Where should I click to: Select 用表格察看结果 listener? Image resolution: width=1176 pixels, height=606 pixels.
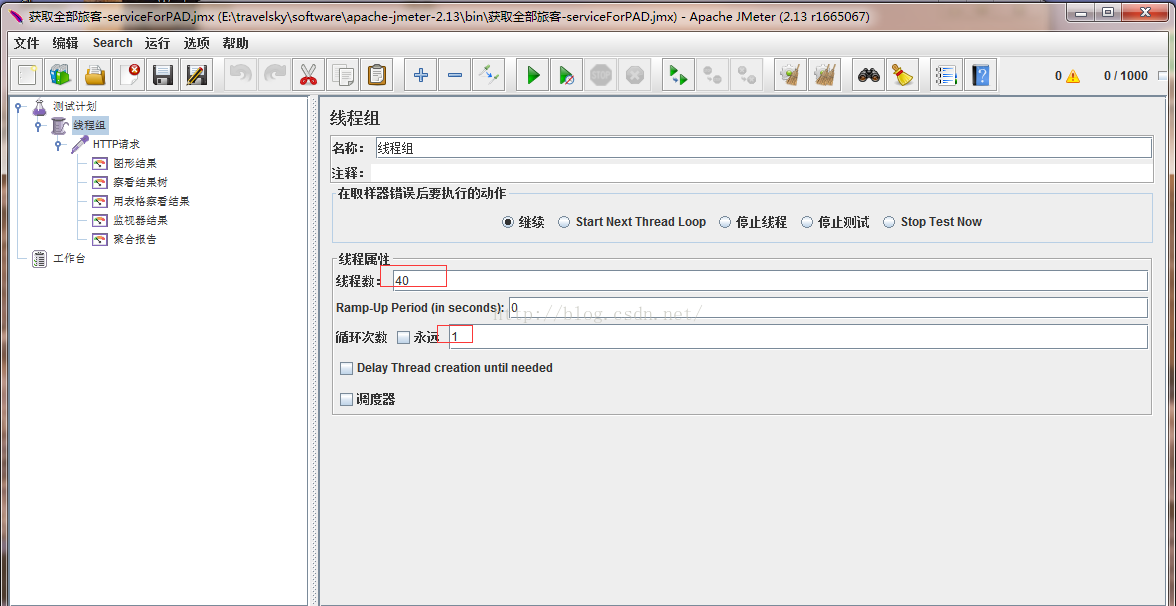[151, 202]
